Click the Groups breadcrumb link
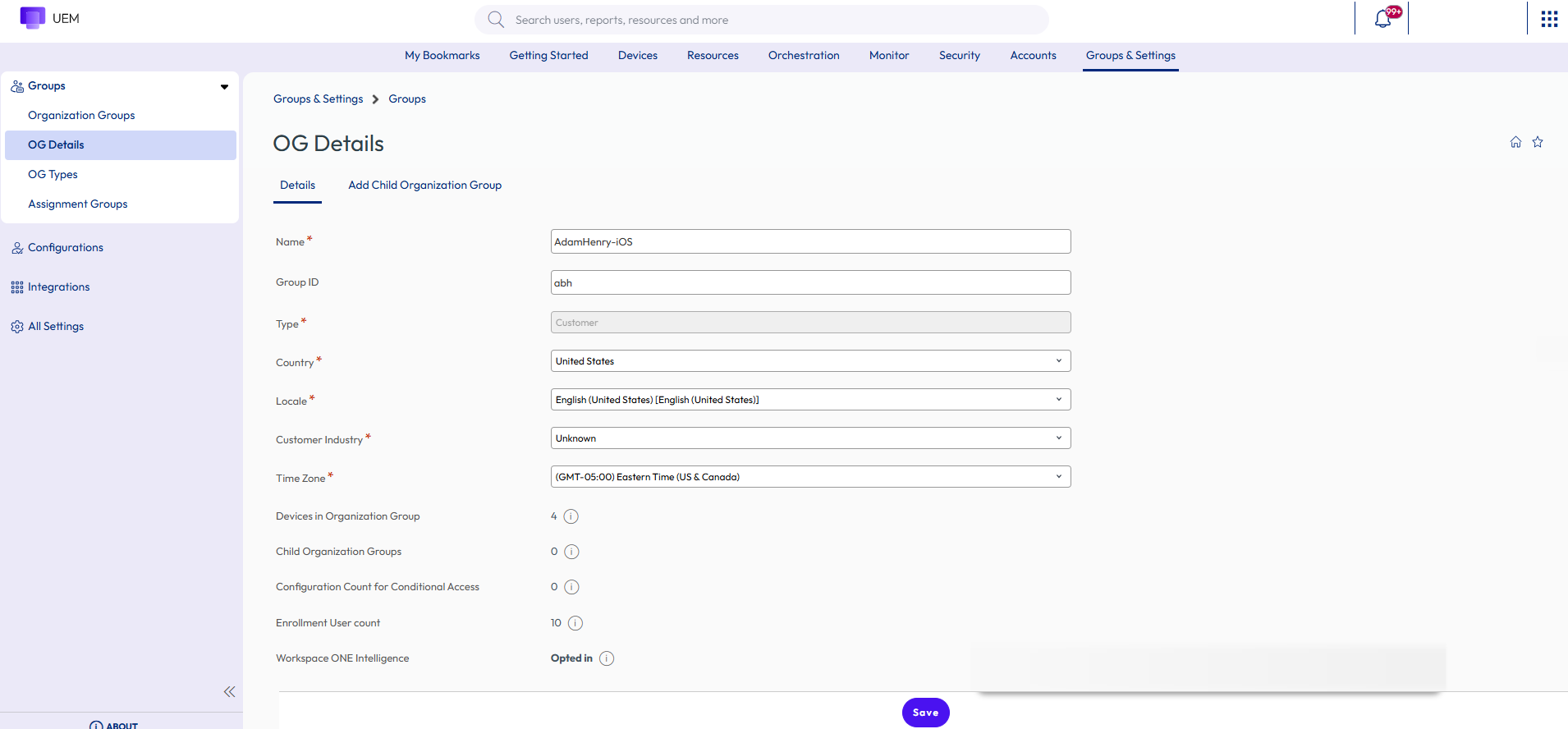The image size is (1568, 729). 407,99
